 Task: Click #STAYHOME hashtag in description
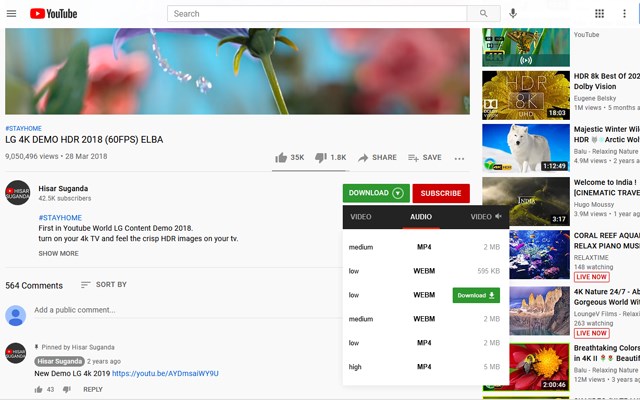point(60,218)
